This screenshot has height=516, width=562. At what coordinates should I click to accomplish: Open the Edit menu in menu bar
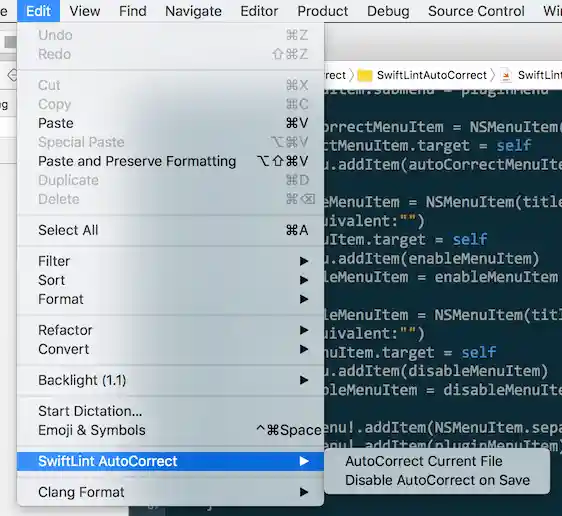point(38,11)
